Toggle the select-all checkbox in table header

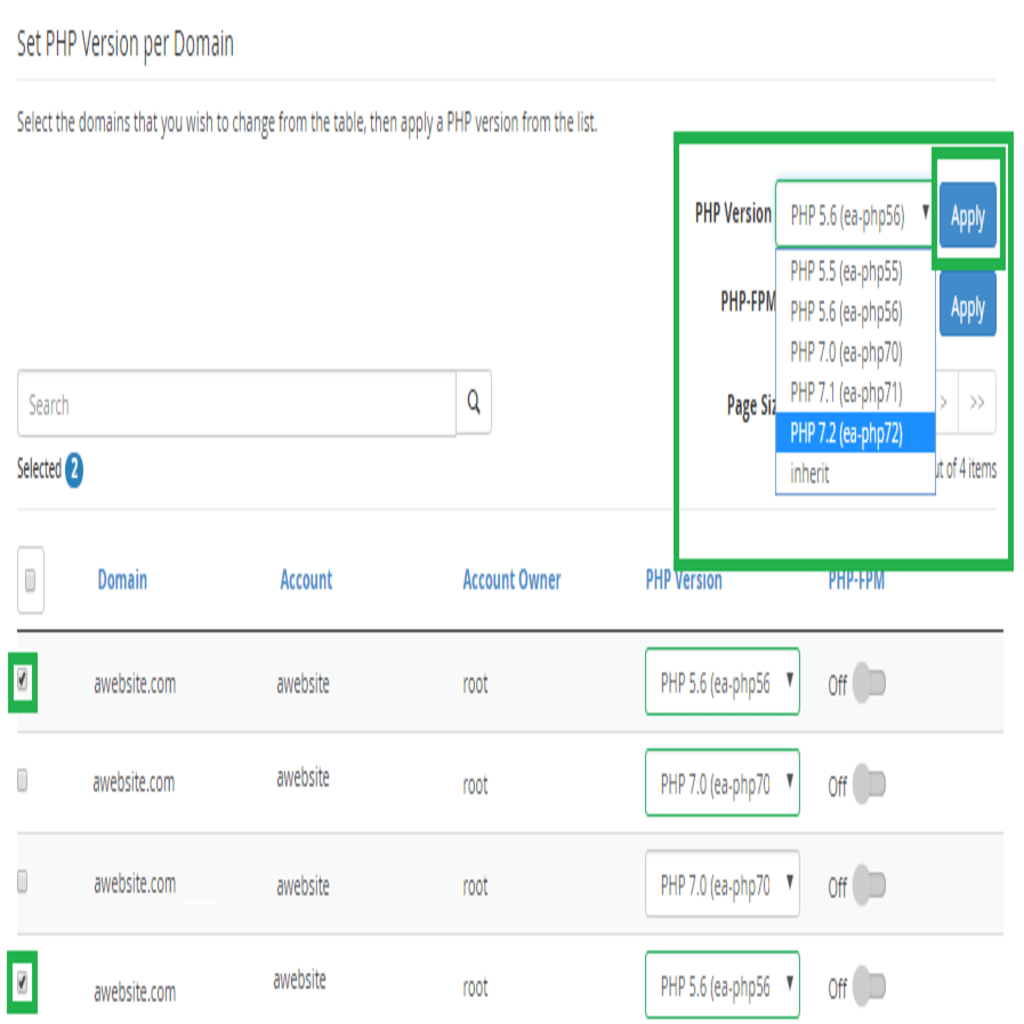(30, 580)
